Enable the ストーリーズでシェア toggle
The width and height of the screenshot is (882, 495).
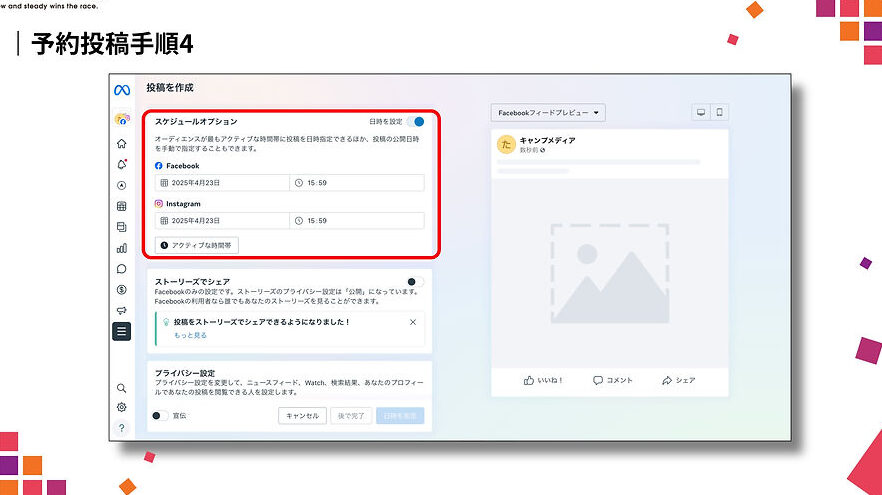coord(415,282)
